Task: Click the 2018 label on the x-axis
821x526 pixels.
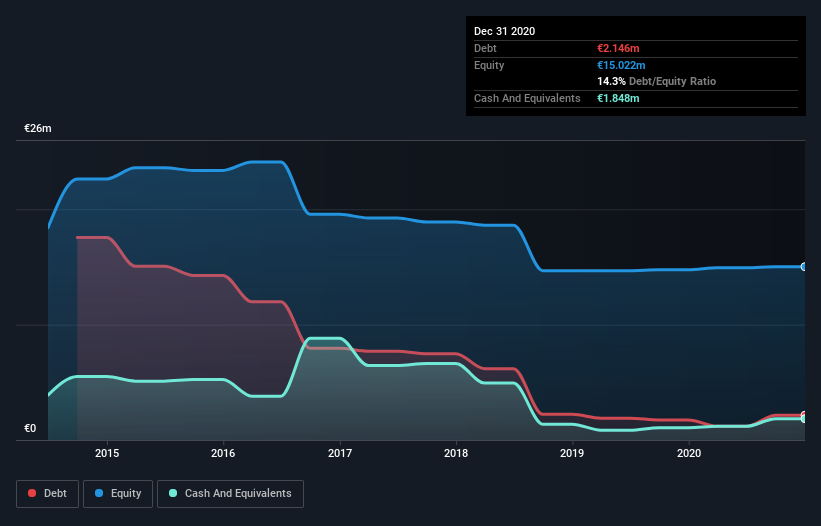Action: tap(456, 453)
